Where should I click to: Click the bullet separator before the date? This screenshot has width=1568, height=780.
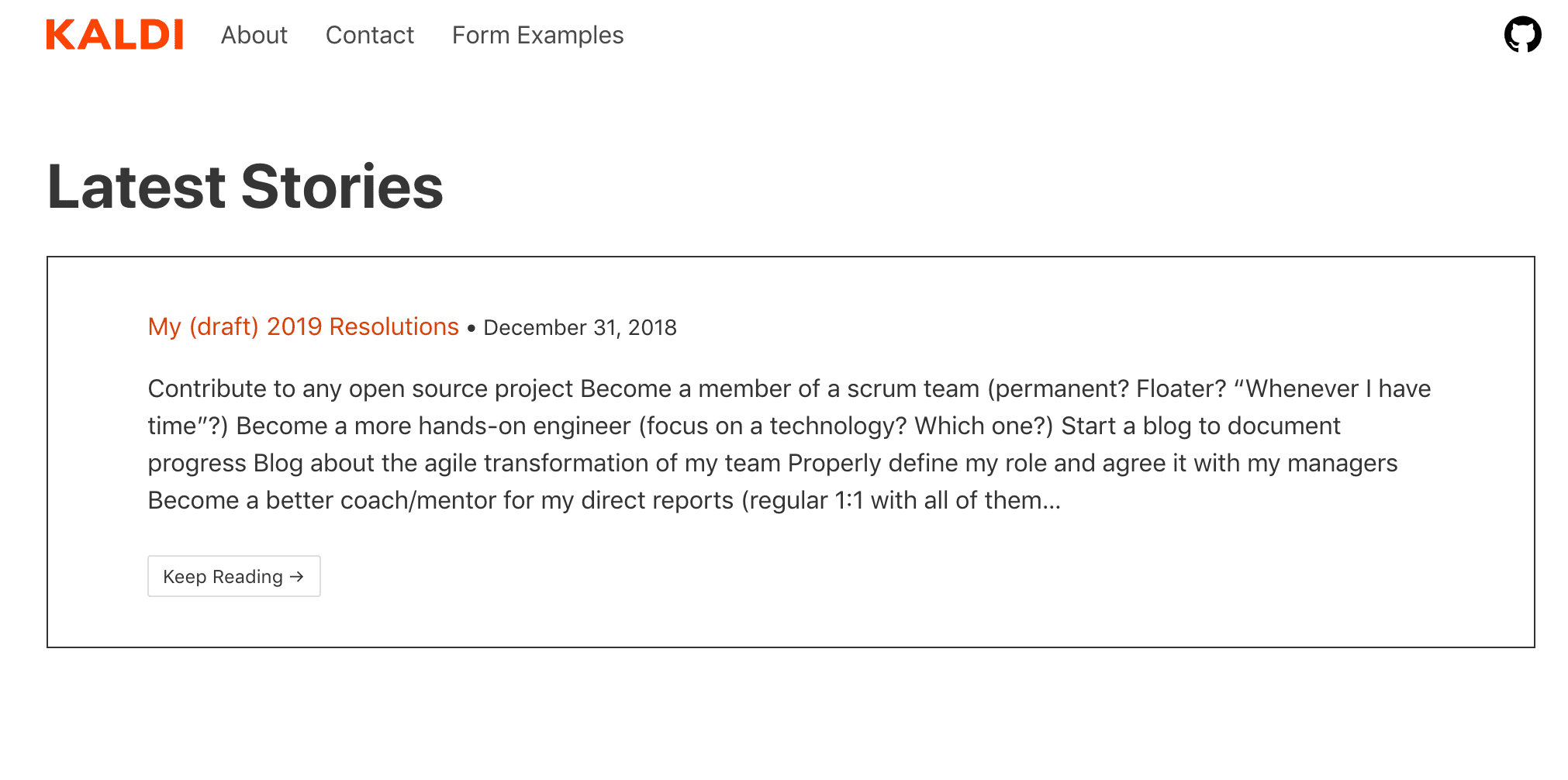pyautogui.click(x=471, y=329)
